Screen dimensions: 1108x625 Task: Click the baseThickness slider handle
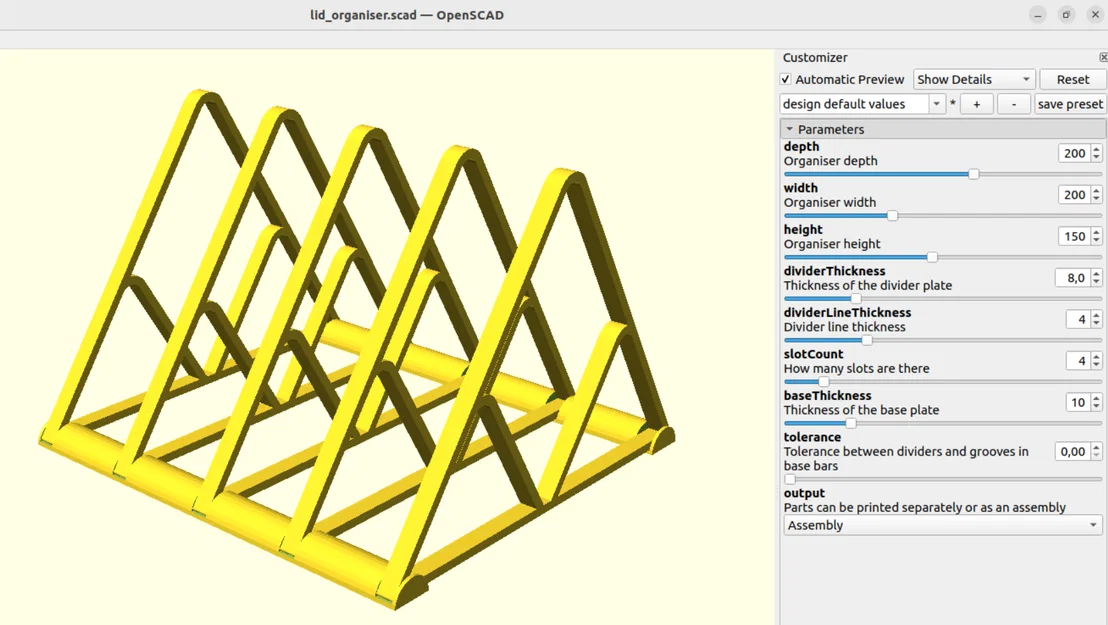click(x=851, y=424)
